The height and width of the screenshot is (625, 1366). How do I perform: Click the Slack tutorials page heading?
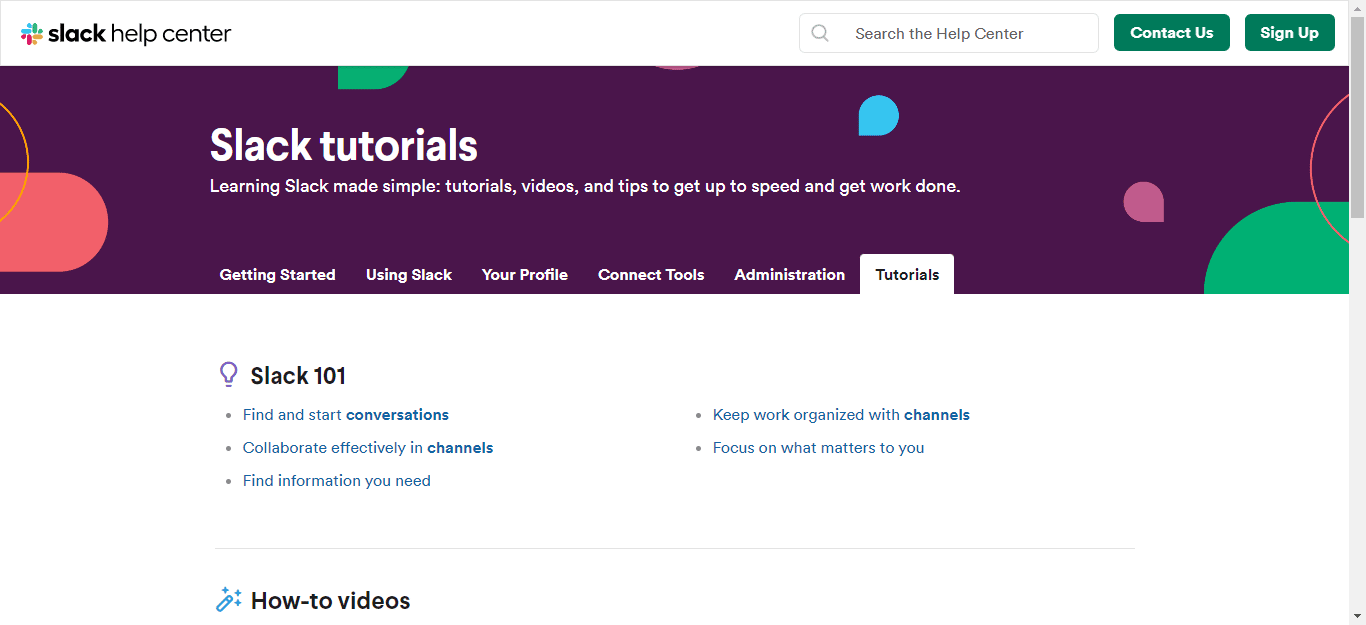343,145
